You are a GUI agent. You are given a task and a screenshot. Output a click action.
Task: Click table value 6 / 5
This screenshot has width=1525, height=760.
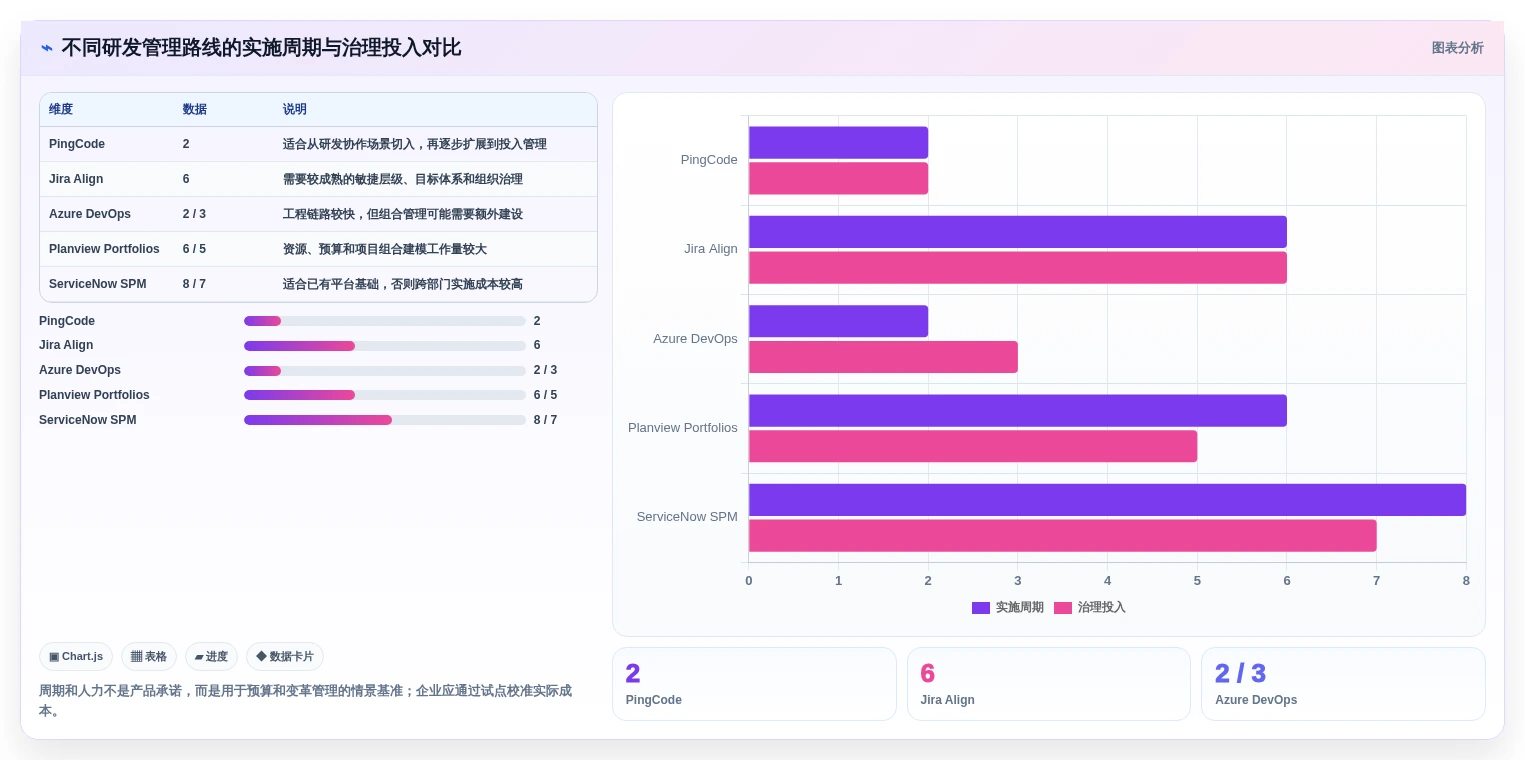pyautogui.click(x=194, y=249)
